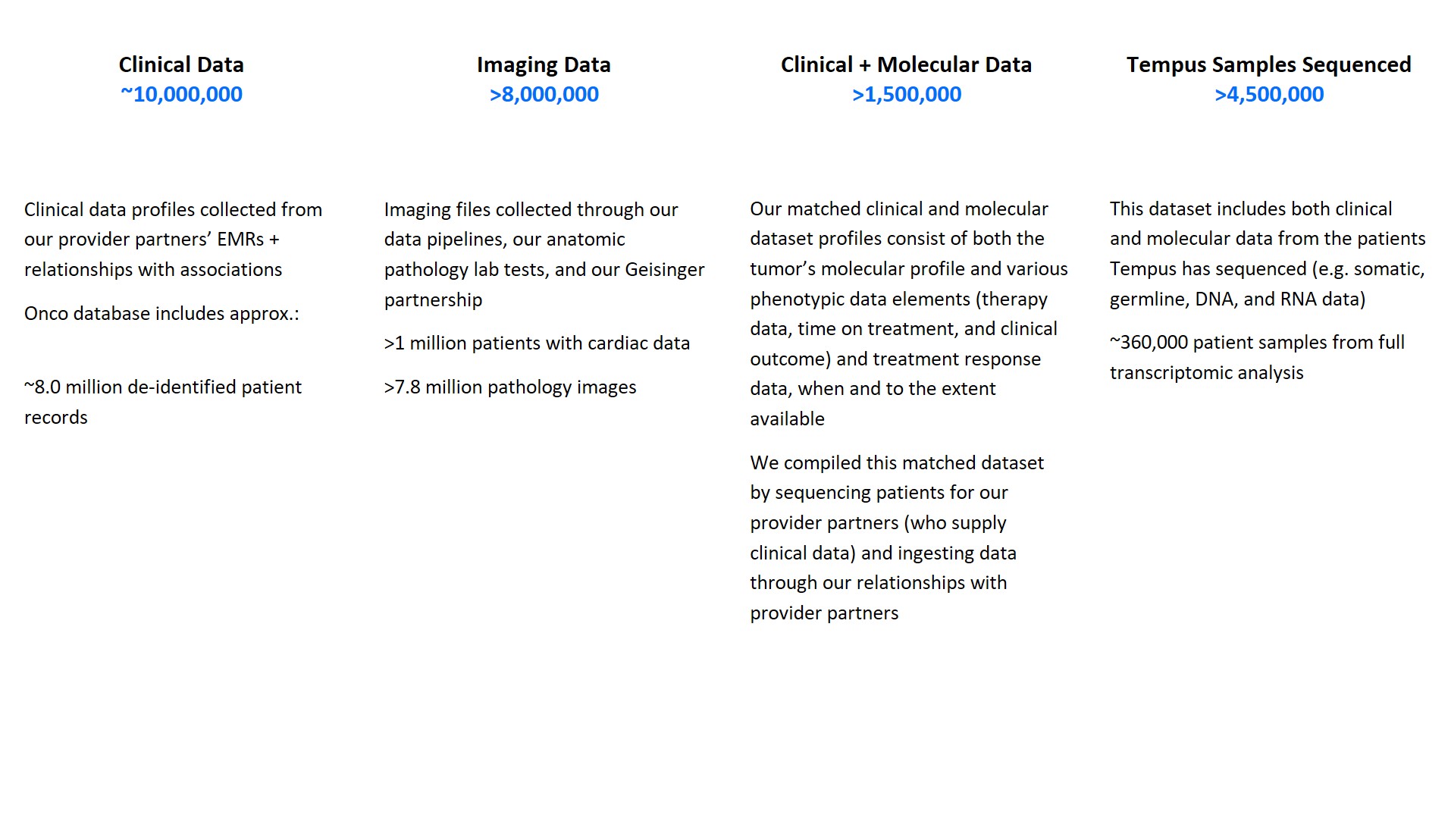Select the blue >1,500,000 figure
The image size is (1451, 840).
click(906, 95)
